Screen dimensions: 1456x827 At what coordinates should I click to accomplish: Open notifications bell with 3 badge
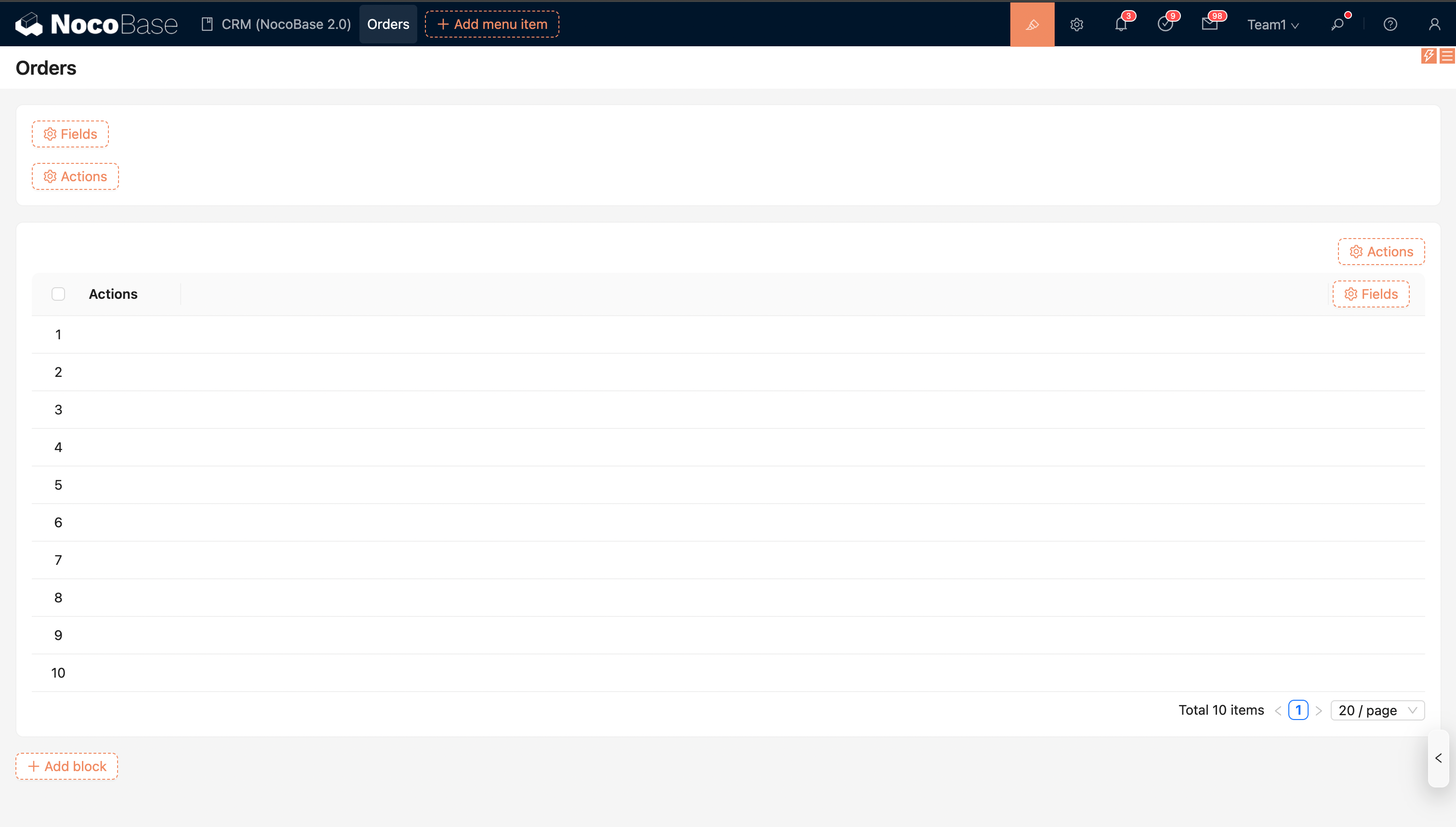[x=1121, y=25]
